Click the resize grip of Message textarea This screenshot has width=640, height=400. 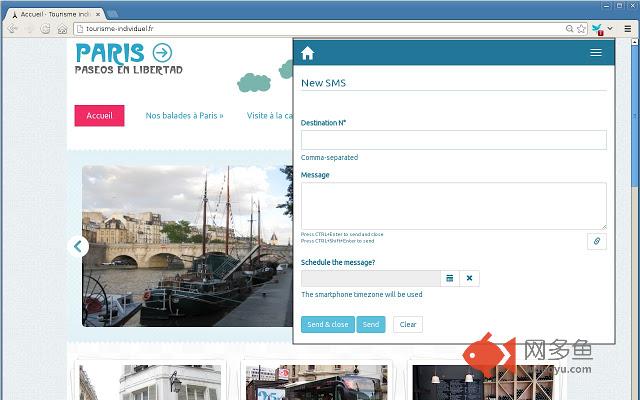coord(604,227)
